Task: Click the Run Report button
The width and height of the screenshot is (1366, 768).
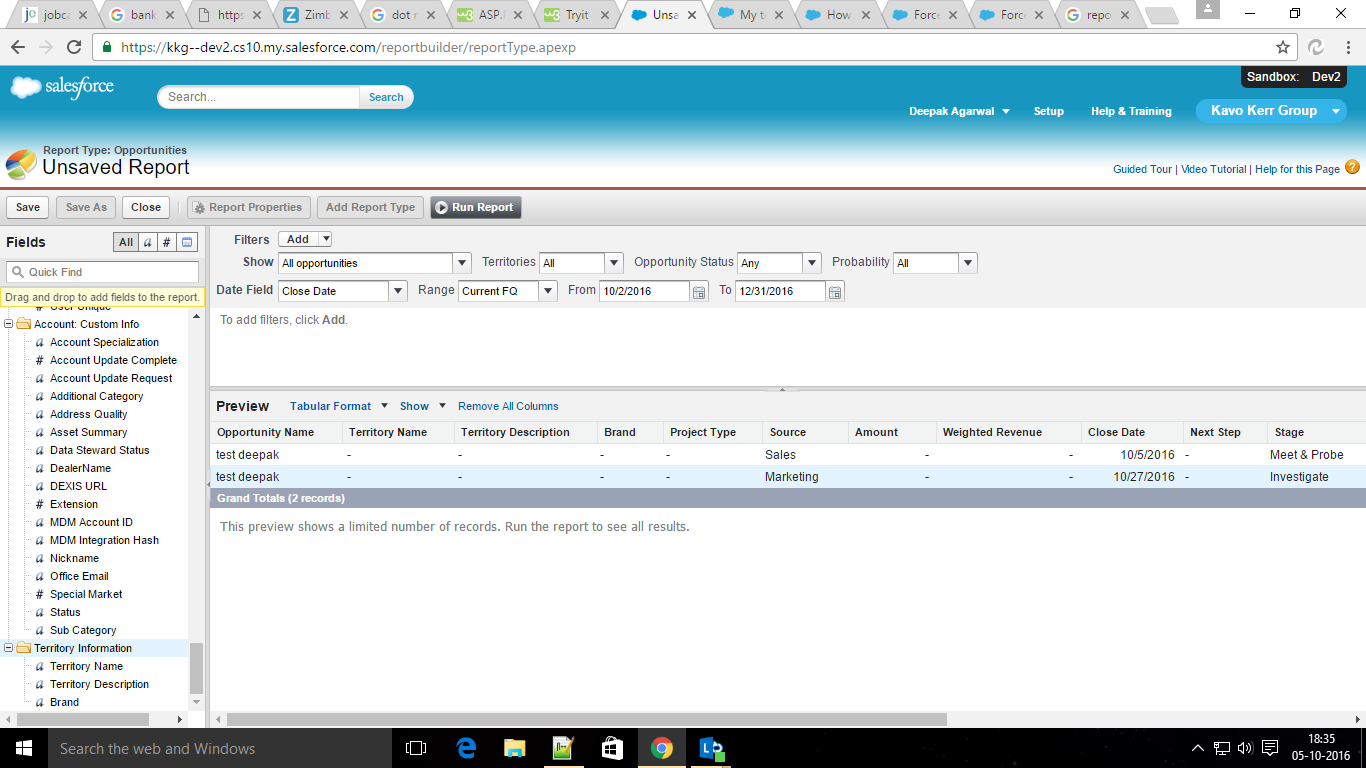Action: coord(476,208)
